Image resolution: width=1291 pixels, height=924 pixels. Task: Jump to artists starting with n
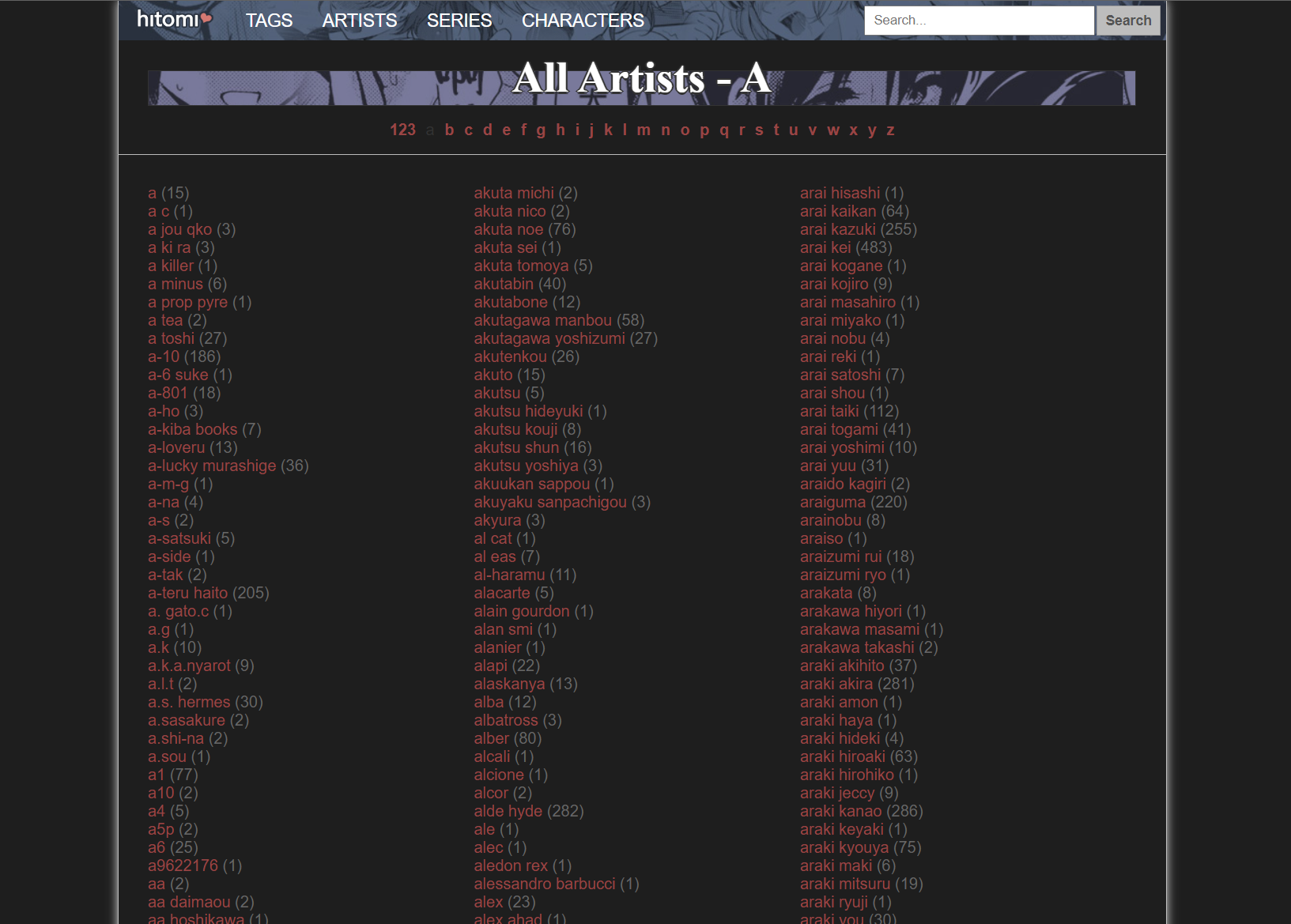click(x=666, y=130)
